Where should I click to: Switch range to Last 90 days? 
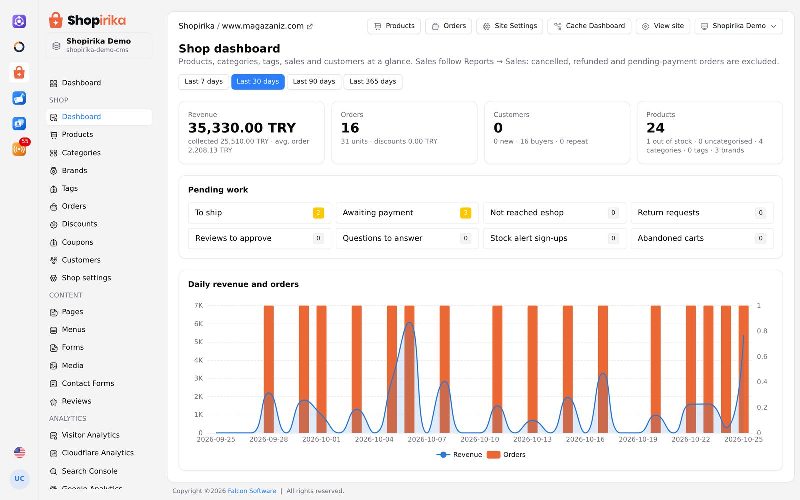point(314,82)
